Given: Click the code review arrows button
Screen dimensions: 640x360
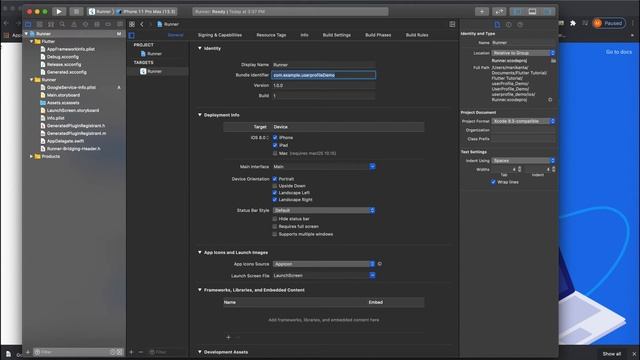Looking at the screenshot, I should pos(499,11).
